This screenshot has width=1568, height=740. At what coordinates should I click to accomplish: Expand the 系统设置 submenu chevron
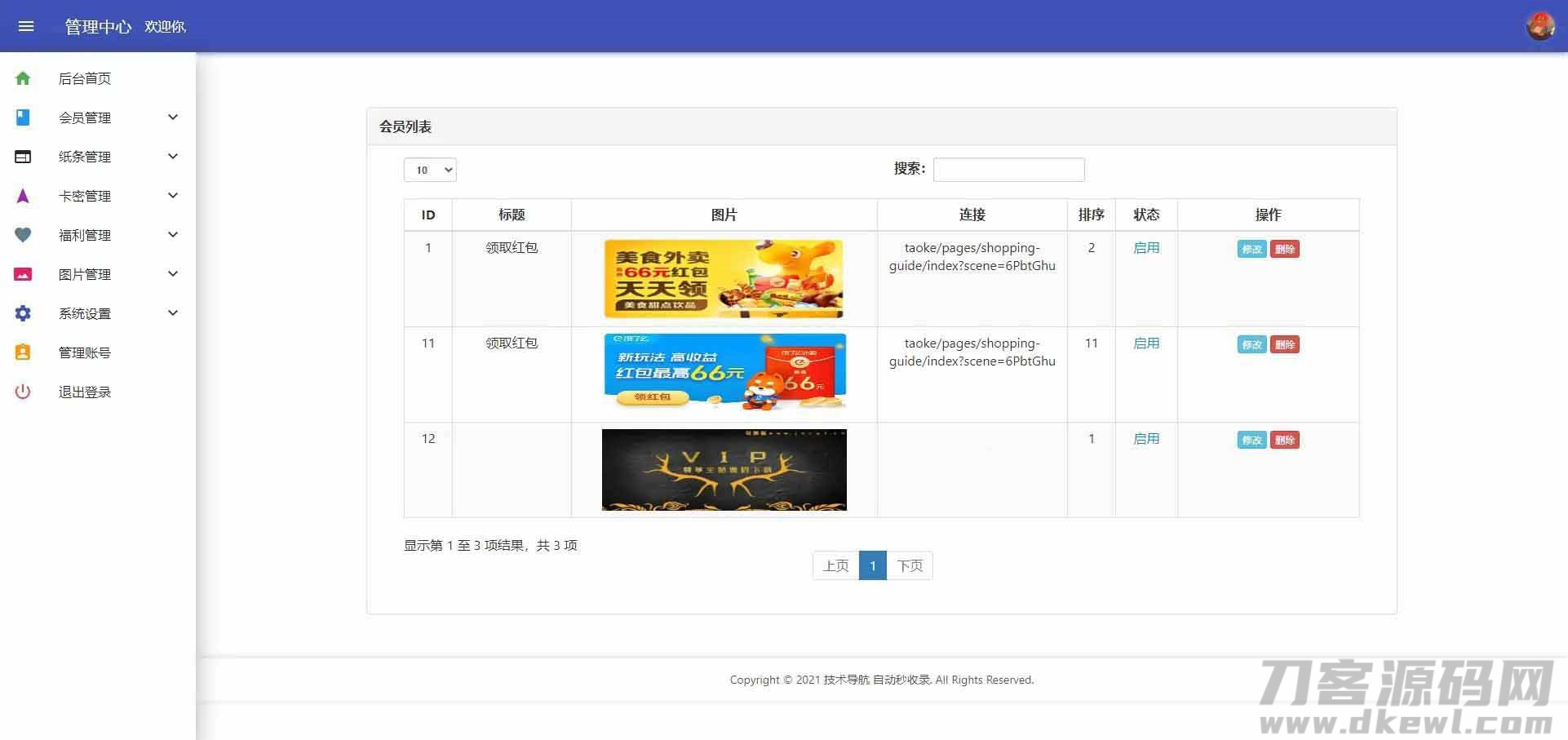click(172, 312)
